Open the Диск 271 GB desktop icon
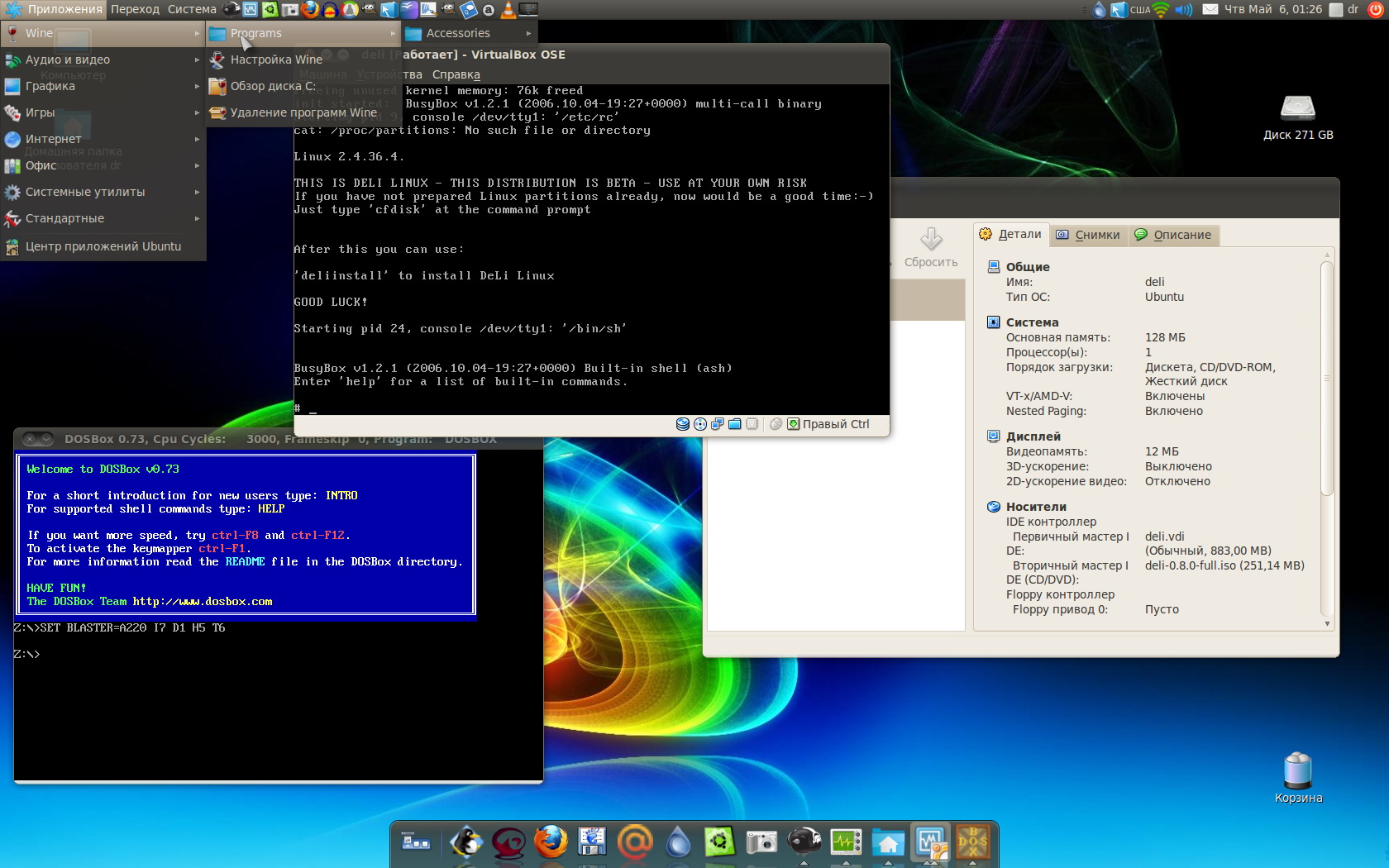 pos(1298,117)
